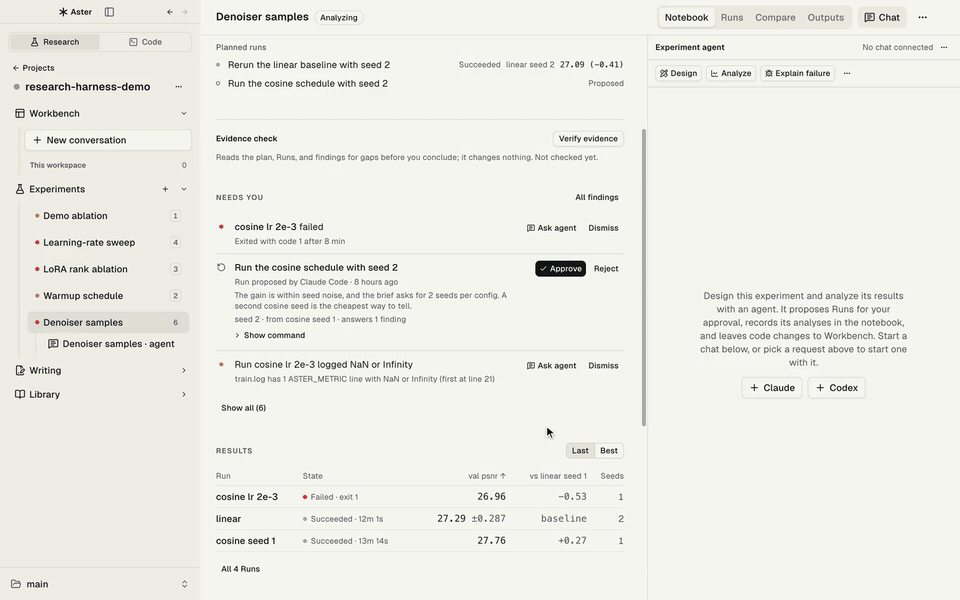The image size is (960, 600).
Task: Open the cosine lr 2e-3 run row
Action: (x=419, y=497)
